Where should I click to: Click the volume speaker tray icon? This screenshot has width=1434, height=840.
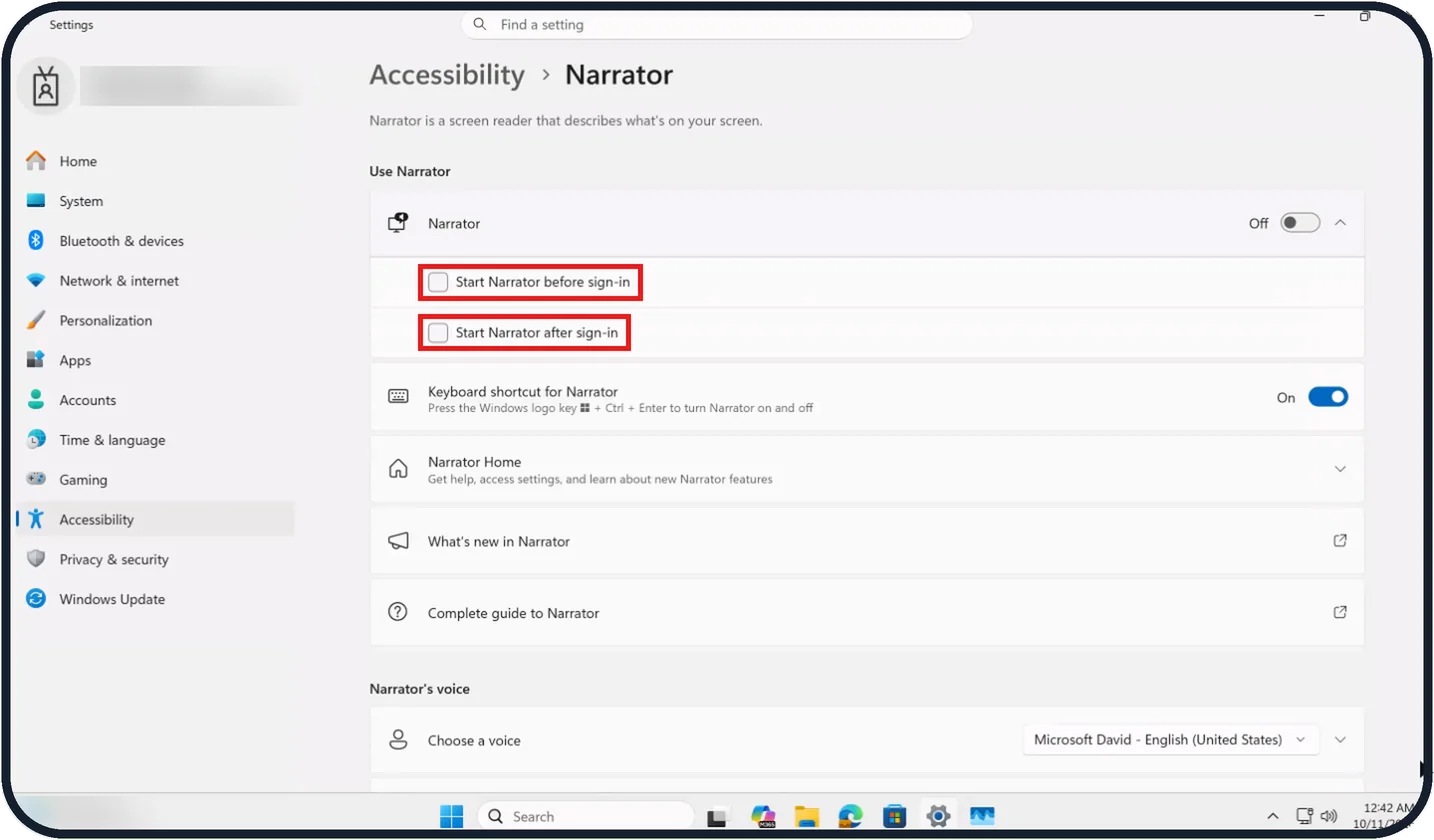1329,816
